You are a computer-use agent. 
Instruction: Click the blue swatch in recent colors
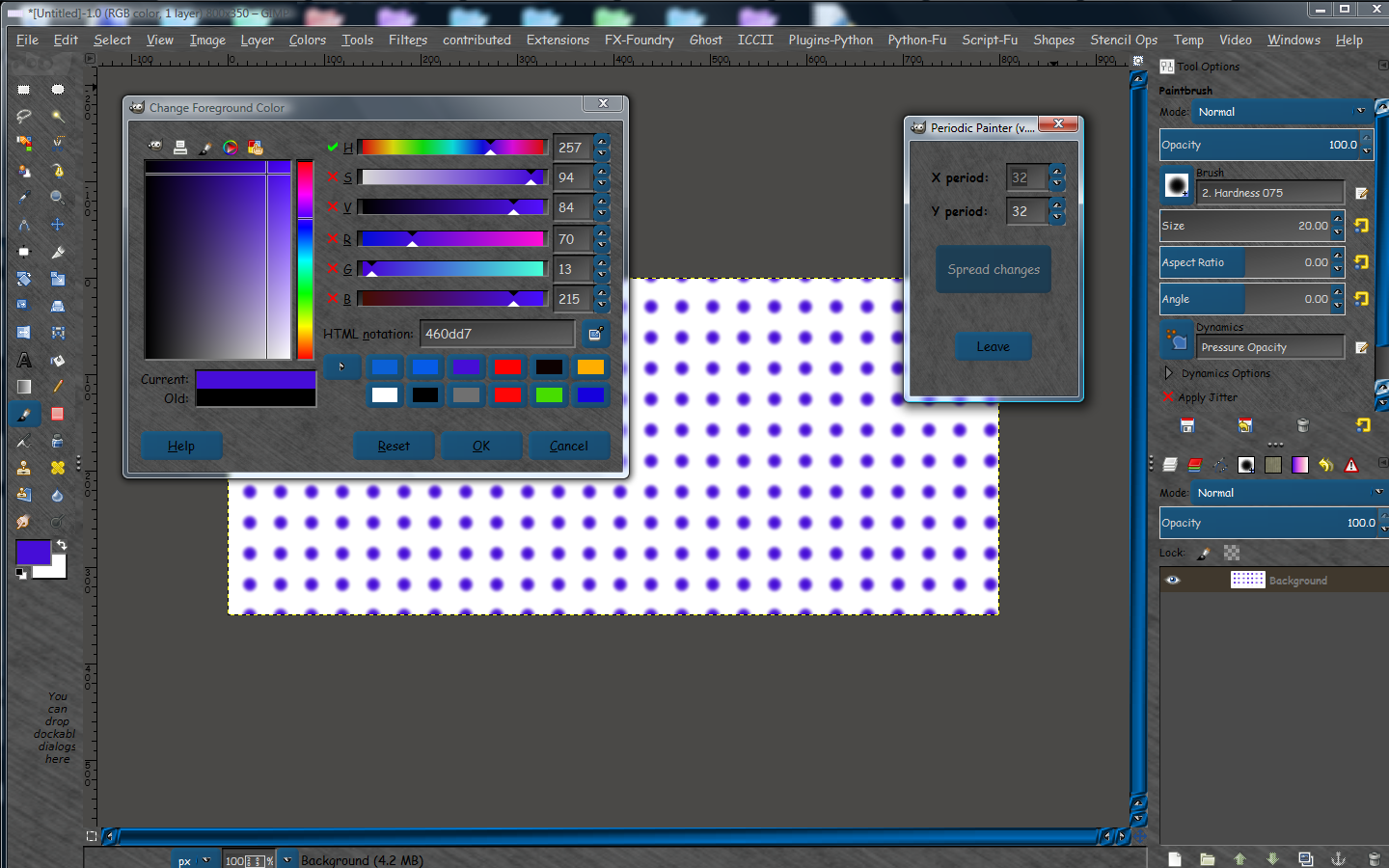pos(385,367)
